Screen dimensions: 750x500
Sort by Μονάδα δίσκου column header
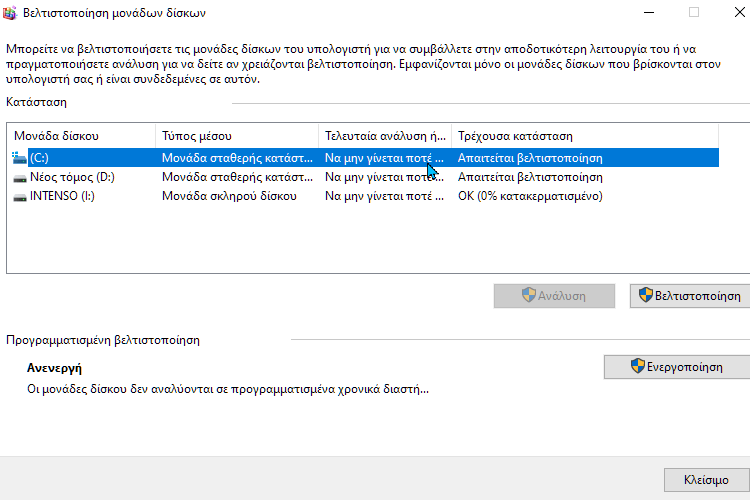coord(81,136)
